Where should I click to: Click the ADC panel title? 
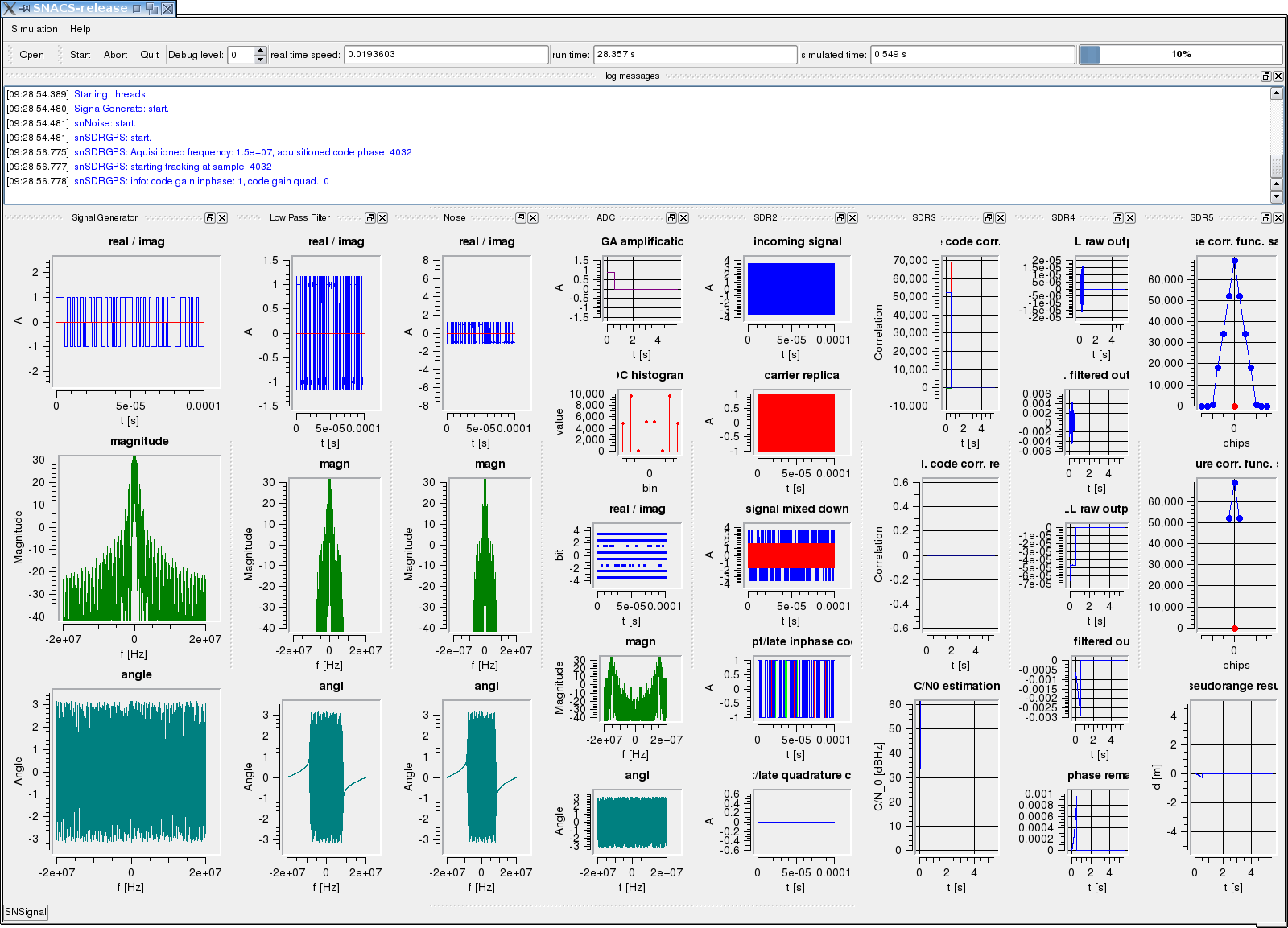pos(605,218)
